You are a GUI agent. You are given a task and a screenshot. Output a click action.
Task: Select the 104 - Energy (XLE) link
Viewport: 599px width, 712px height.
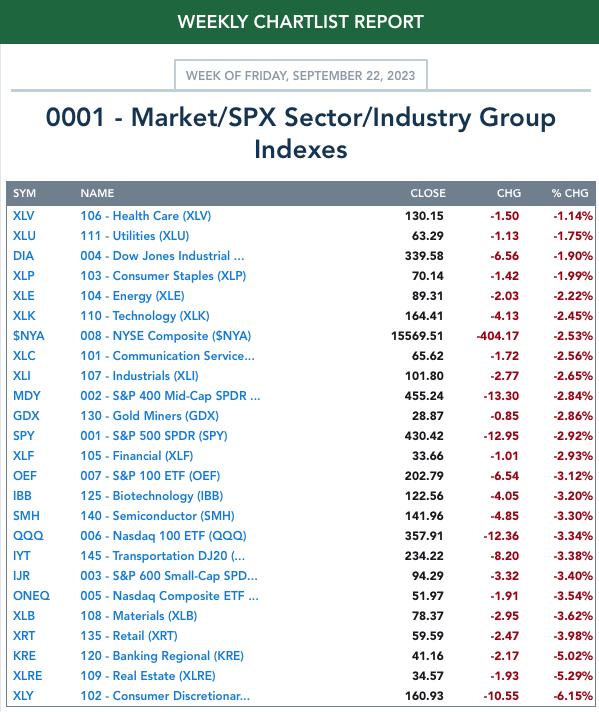132,296
